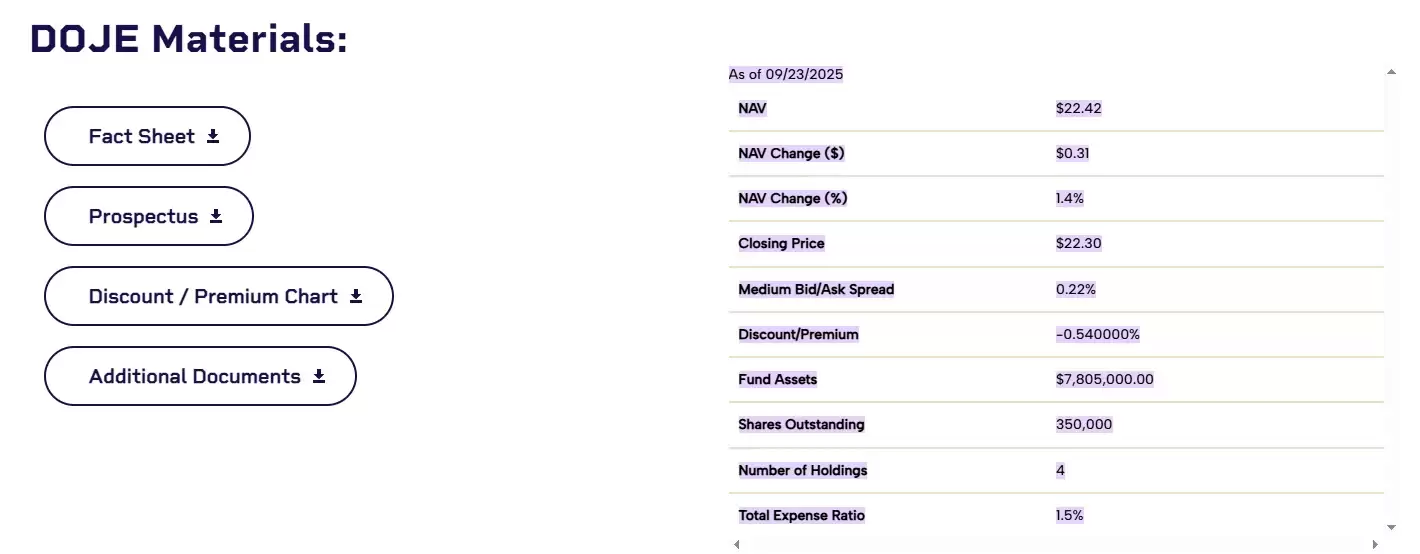The width and height of the screenshot is (1420, 554).
Task: Click the Fund Assets row label
Action: pyautogui.click(x=777, y=380)
